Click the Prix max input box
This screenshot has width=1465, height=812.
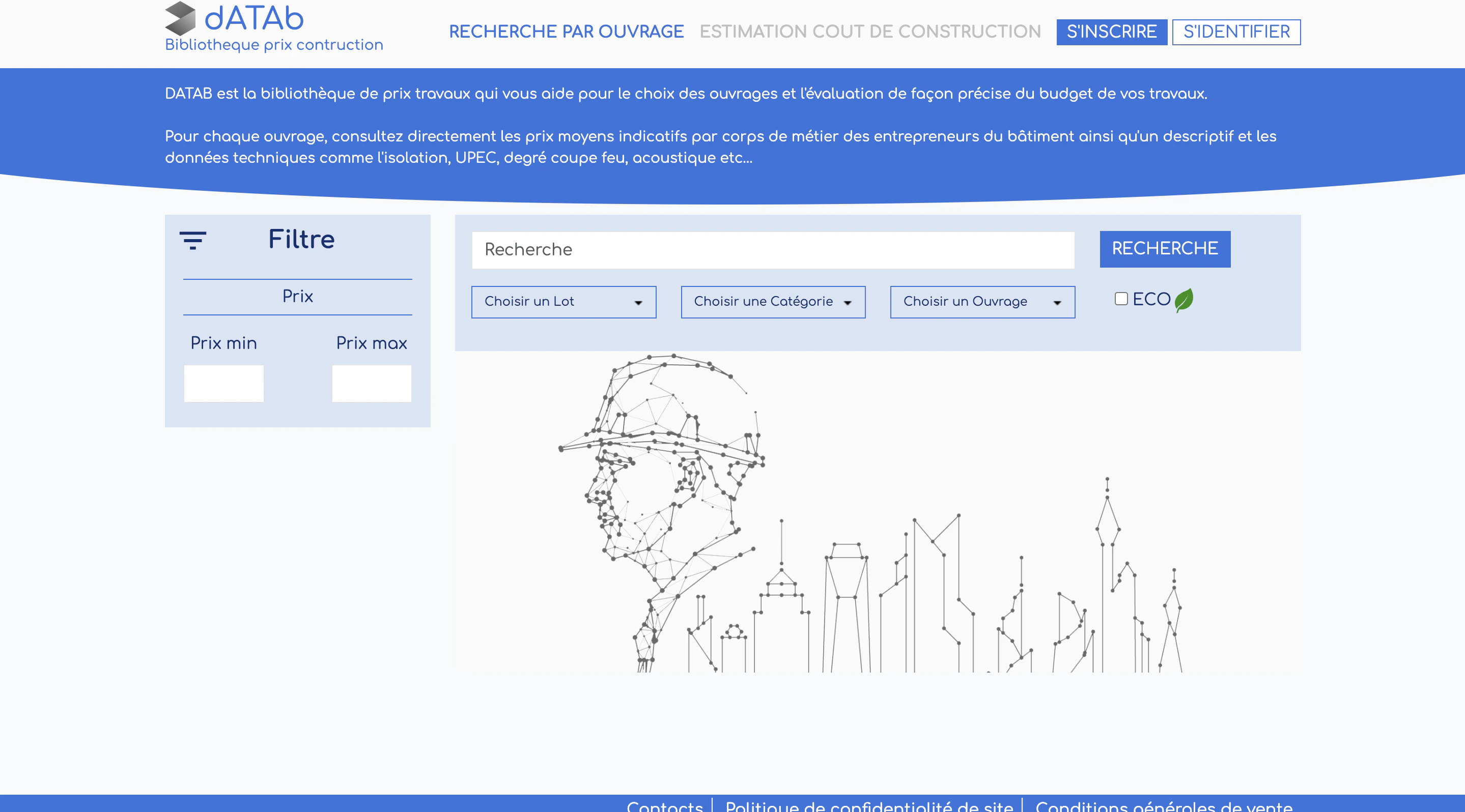tap(372, 384)
